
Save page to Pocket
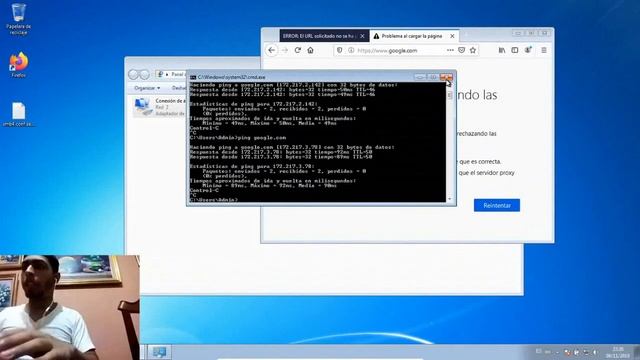click(x=461, y=50)
